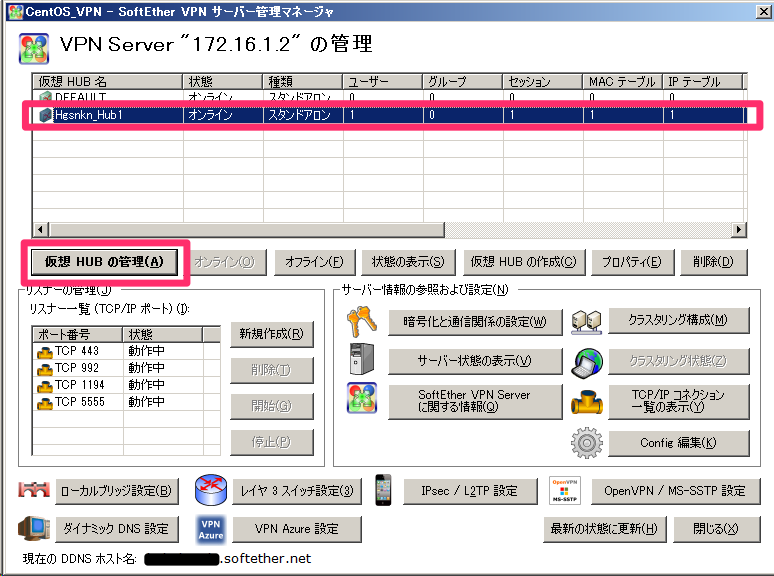Click the TCP 443 listener icon
The width and height of the screenshot is (774, 576).
click(45, 352)
